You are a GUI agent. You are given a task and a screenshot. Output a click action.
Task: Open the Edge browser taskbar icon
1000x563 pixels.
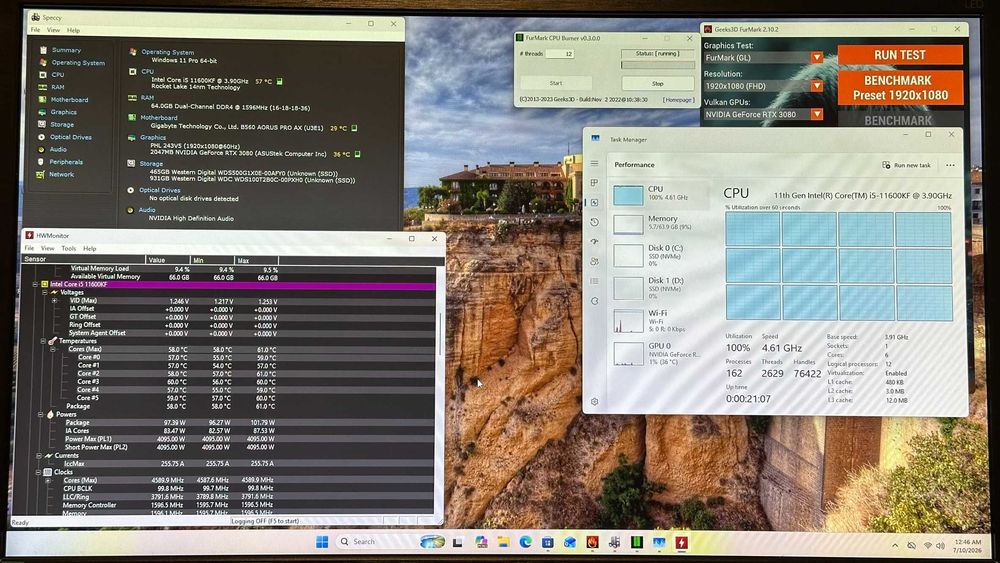[x=525, y=542]
